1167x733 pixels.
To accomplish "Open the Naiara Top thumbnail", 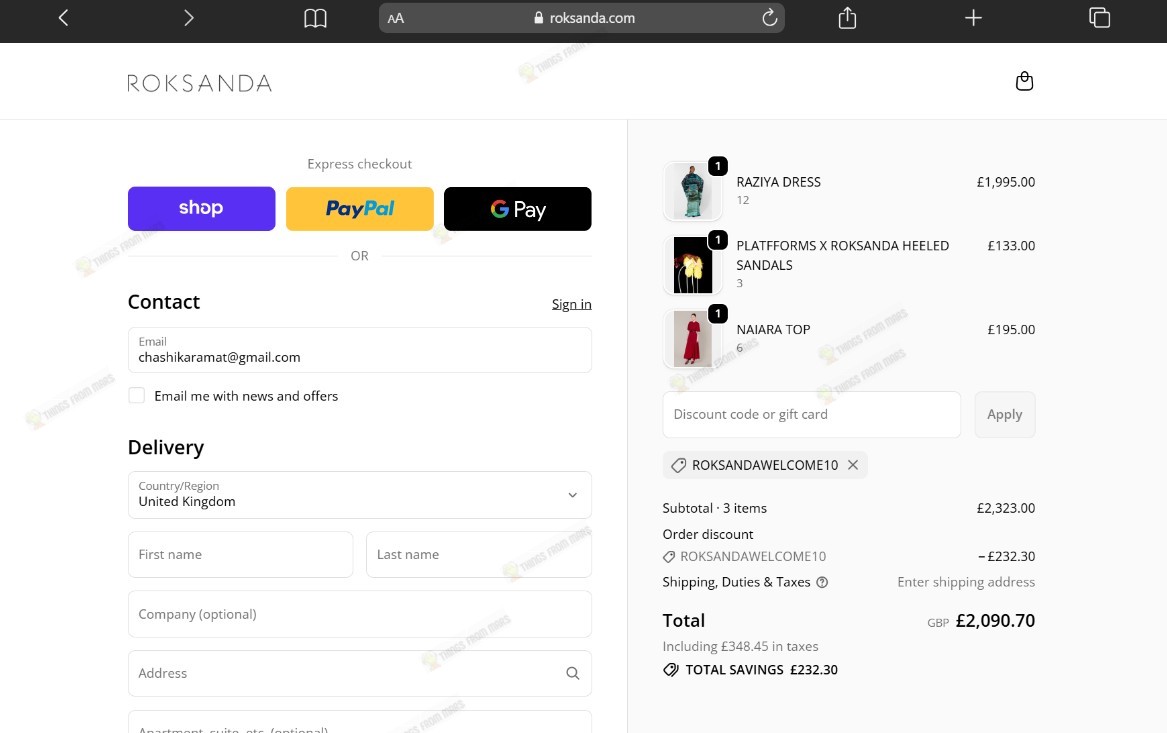I will tap(693, 339).
